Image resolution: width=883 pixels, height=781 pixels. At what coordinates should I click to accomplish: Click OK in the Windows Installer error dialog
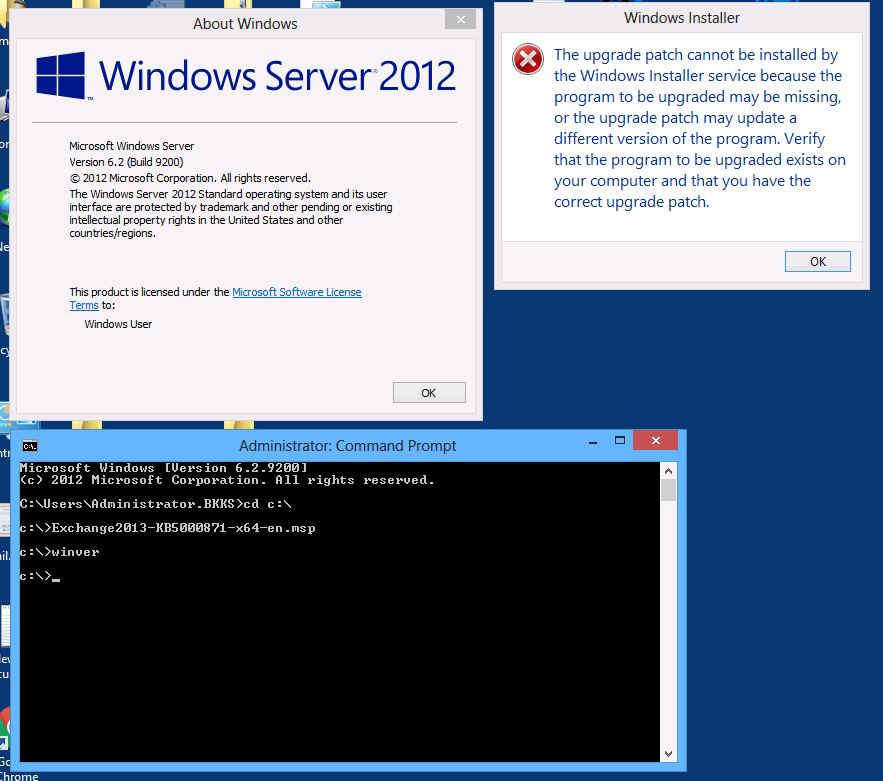[818, 261]
